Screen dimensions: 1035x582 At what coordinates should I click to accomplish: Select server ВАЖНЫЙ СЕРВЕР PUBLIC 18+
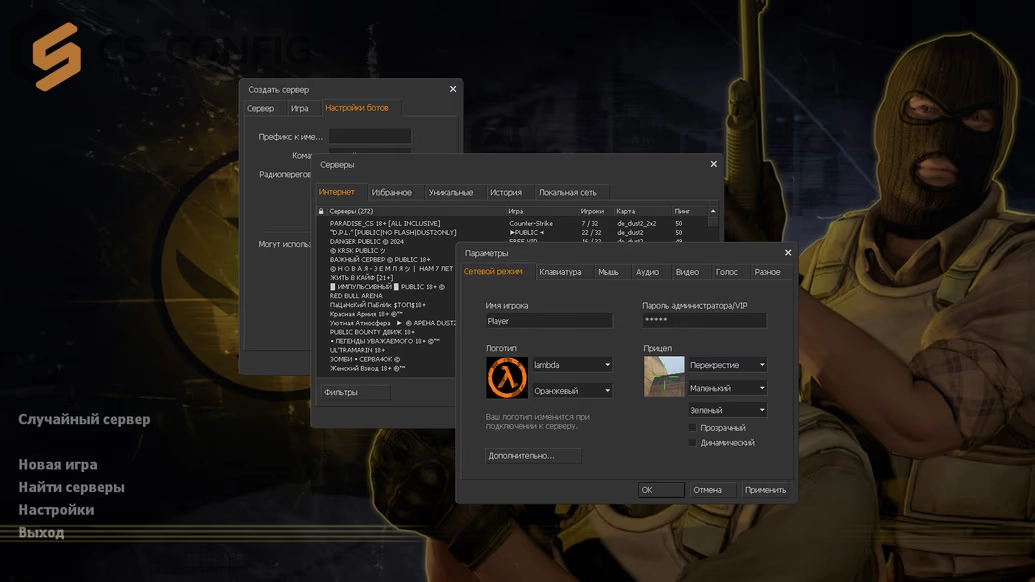click(x=386, y=260)
